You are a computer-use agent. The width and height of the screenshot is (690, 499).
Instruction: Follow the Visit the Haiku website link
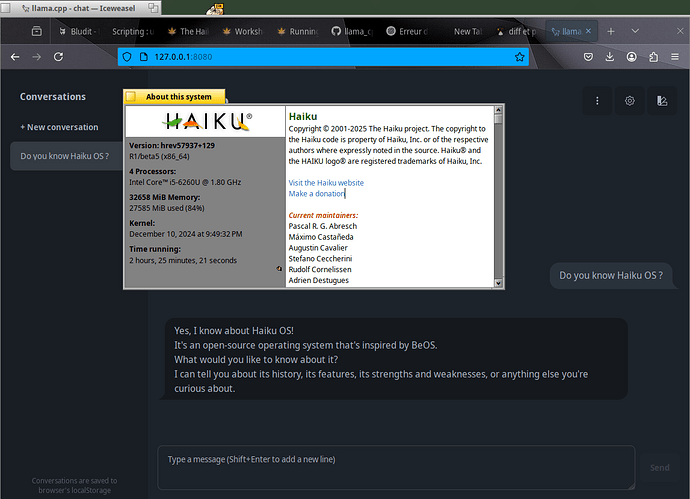tap(326, 183)
